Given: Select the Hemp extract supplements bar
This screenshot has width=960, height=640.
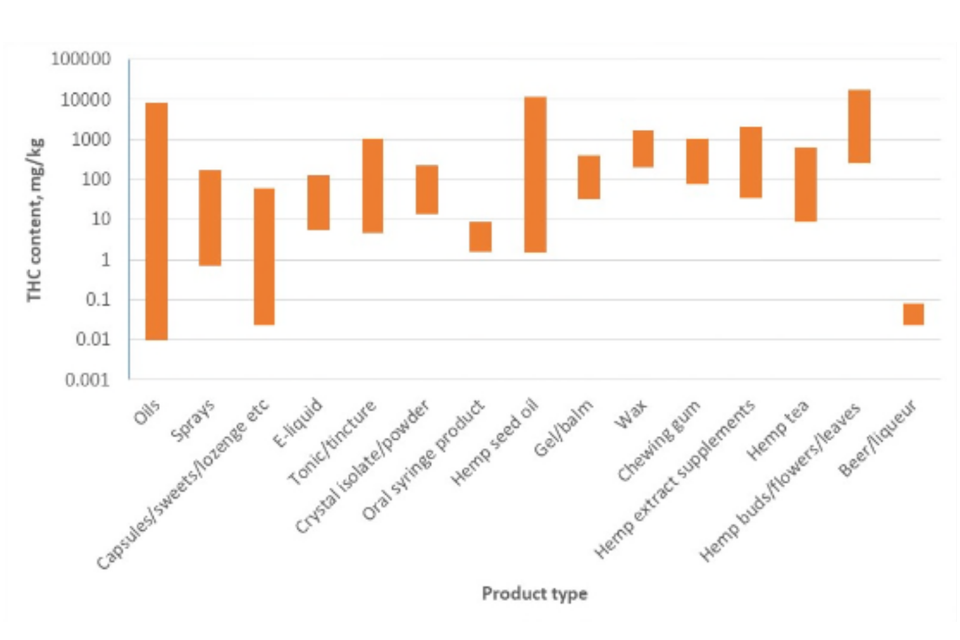Looking at the screenshot, I should [751, 162].
